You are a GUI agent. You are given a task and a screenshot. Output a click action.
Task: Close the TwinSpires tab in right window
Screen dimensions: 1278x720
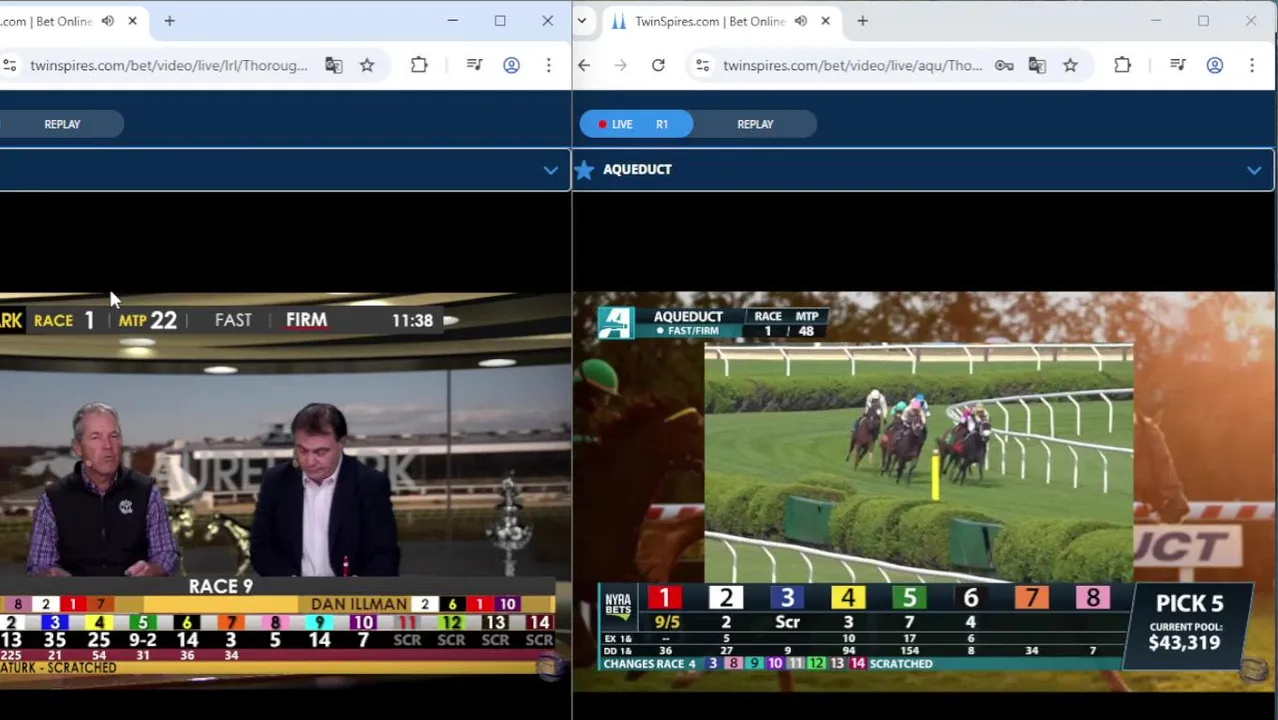tap(825, 21)
